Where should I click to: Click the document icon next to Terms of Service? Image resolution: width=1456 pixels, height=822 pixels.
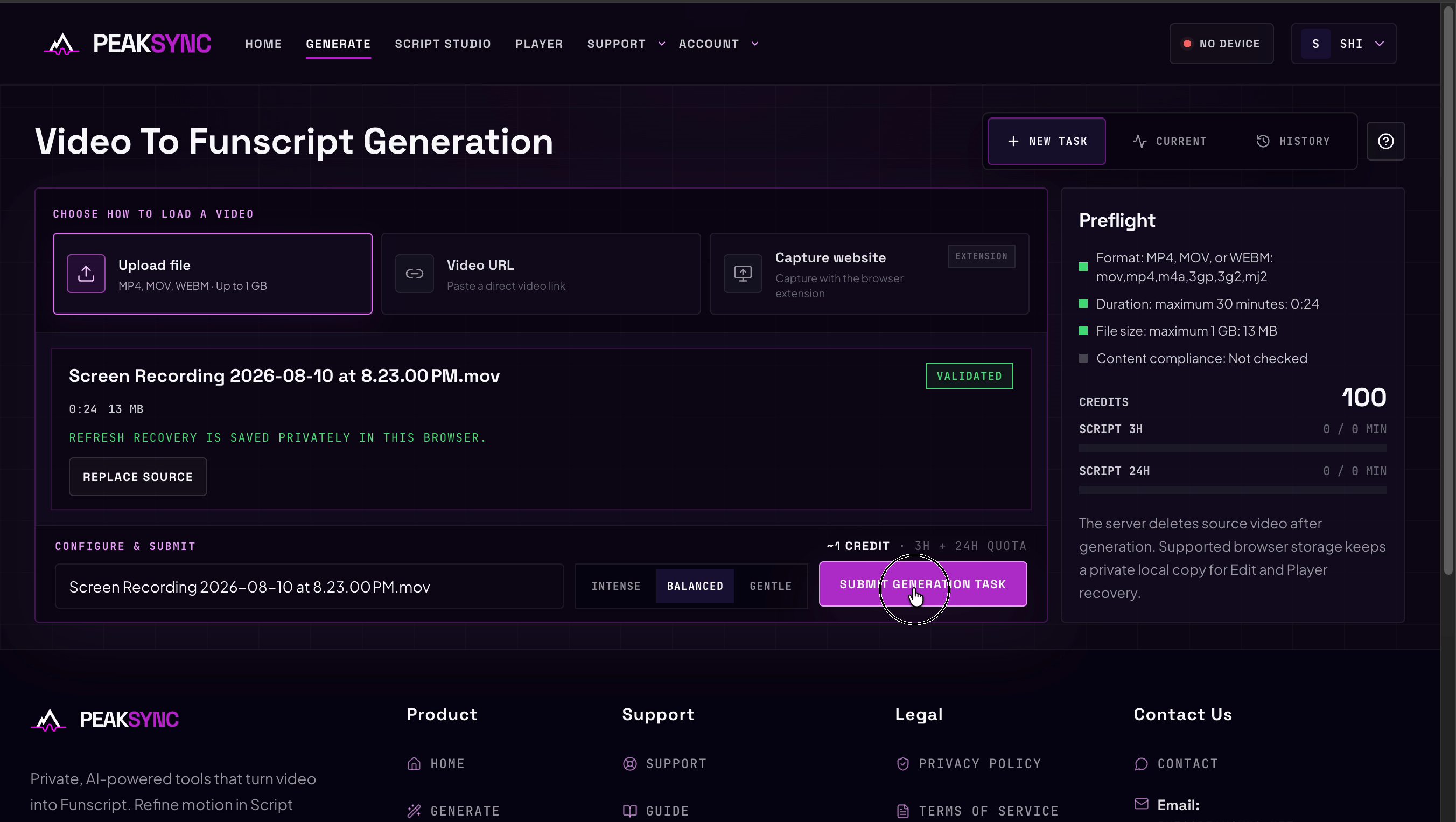902,811
